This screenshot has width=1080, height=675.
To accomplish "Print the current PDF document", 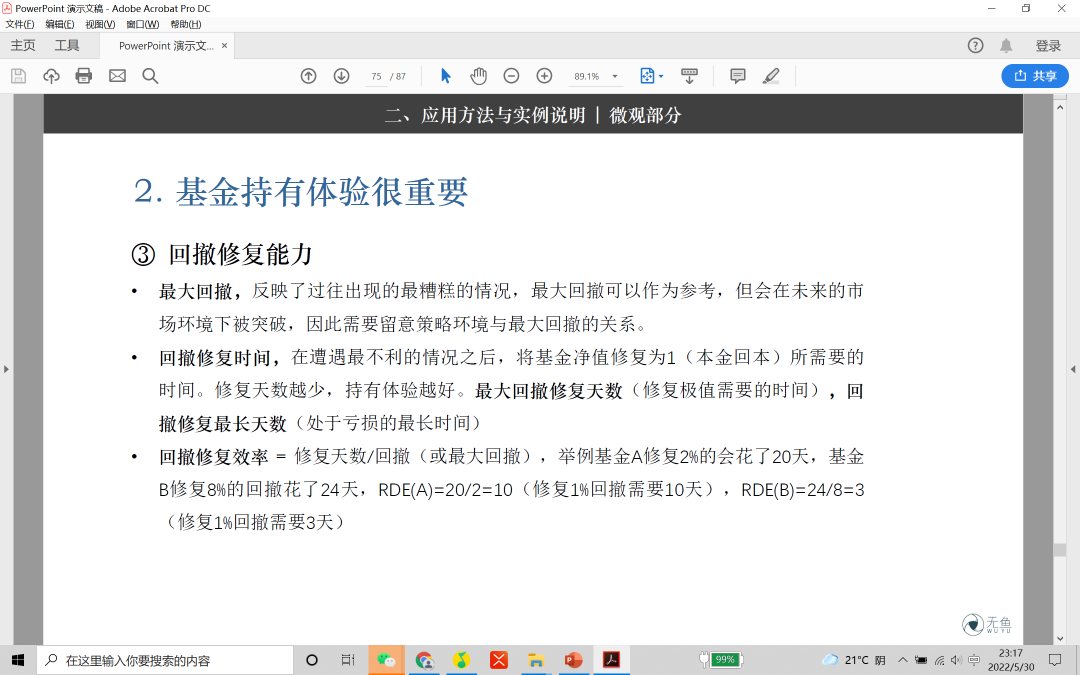I will 84,75.
